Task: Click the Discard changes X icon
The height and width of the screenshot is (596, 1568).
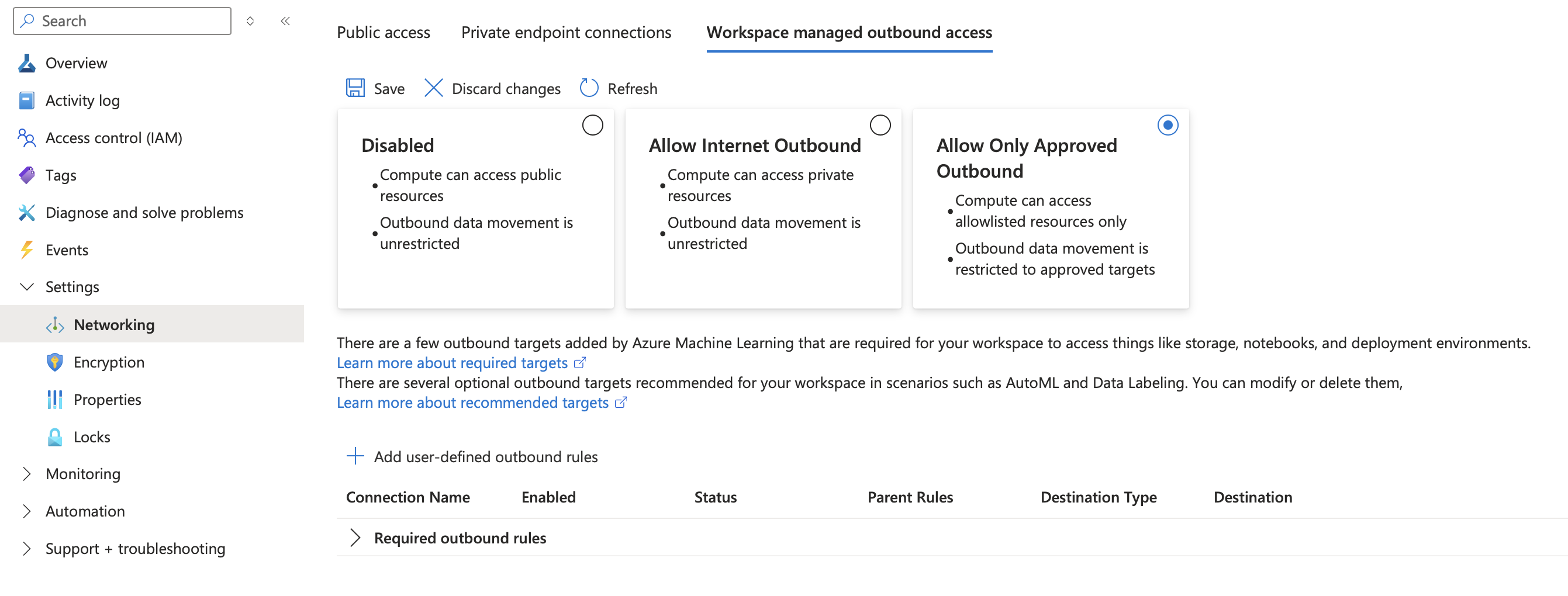Action: coord(433,88)
